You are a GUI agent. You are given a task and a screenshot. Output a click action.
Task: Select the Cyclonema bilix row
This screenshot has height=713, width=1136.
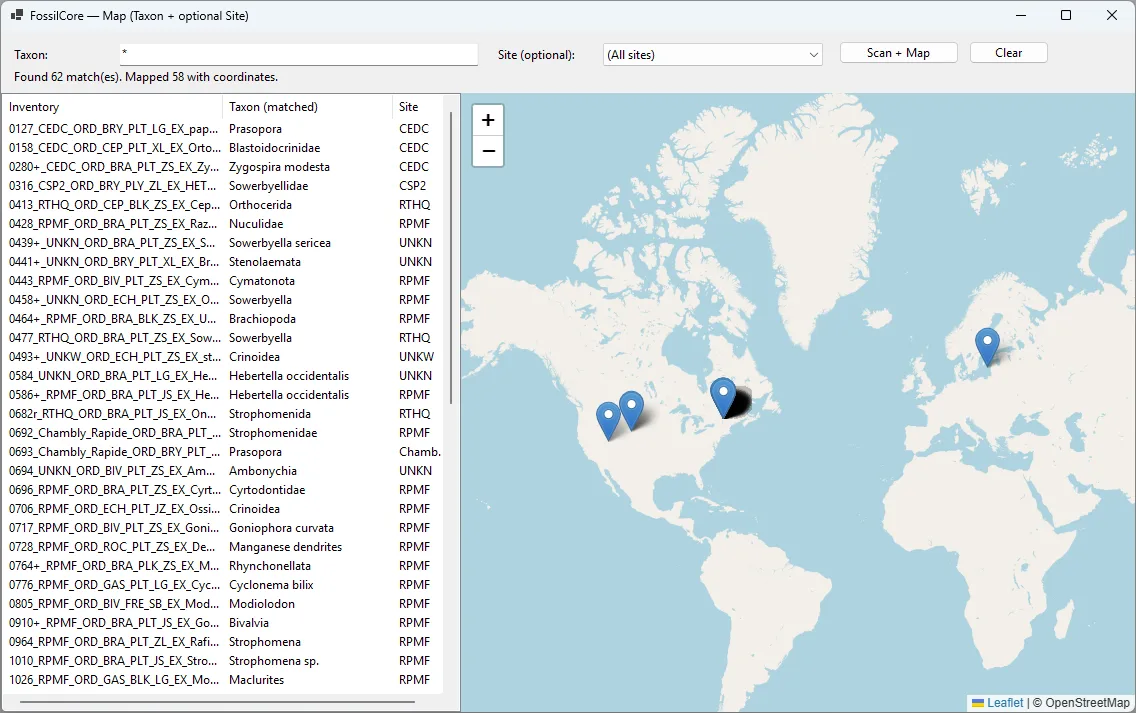pyautogui.click(x=223, y=585)
